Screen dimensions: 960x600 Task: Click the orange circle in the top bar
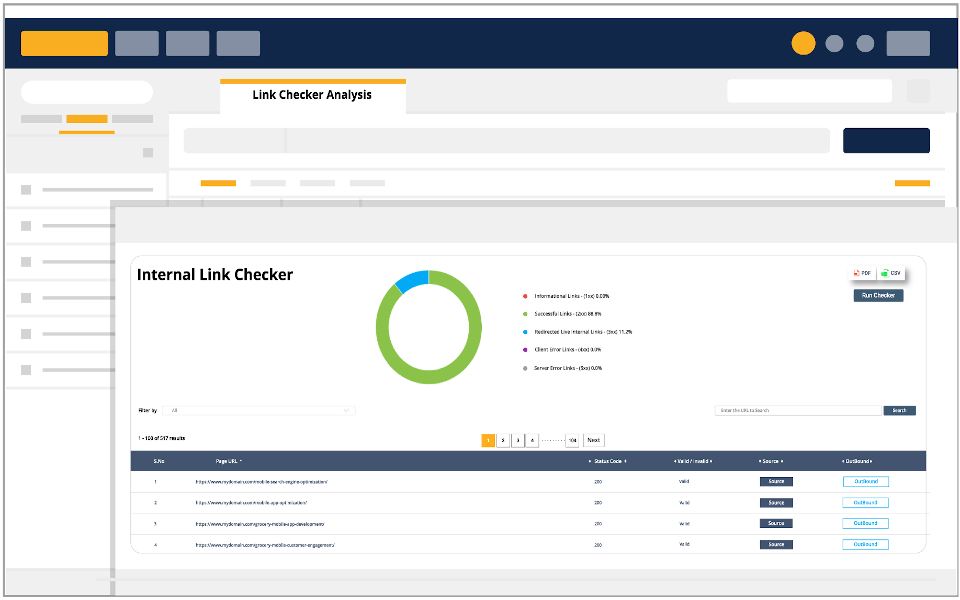coord(803,43)
